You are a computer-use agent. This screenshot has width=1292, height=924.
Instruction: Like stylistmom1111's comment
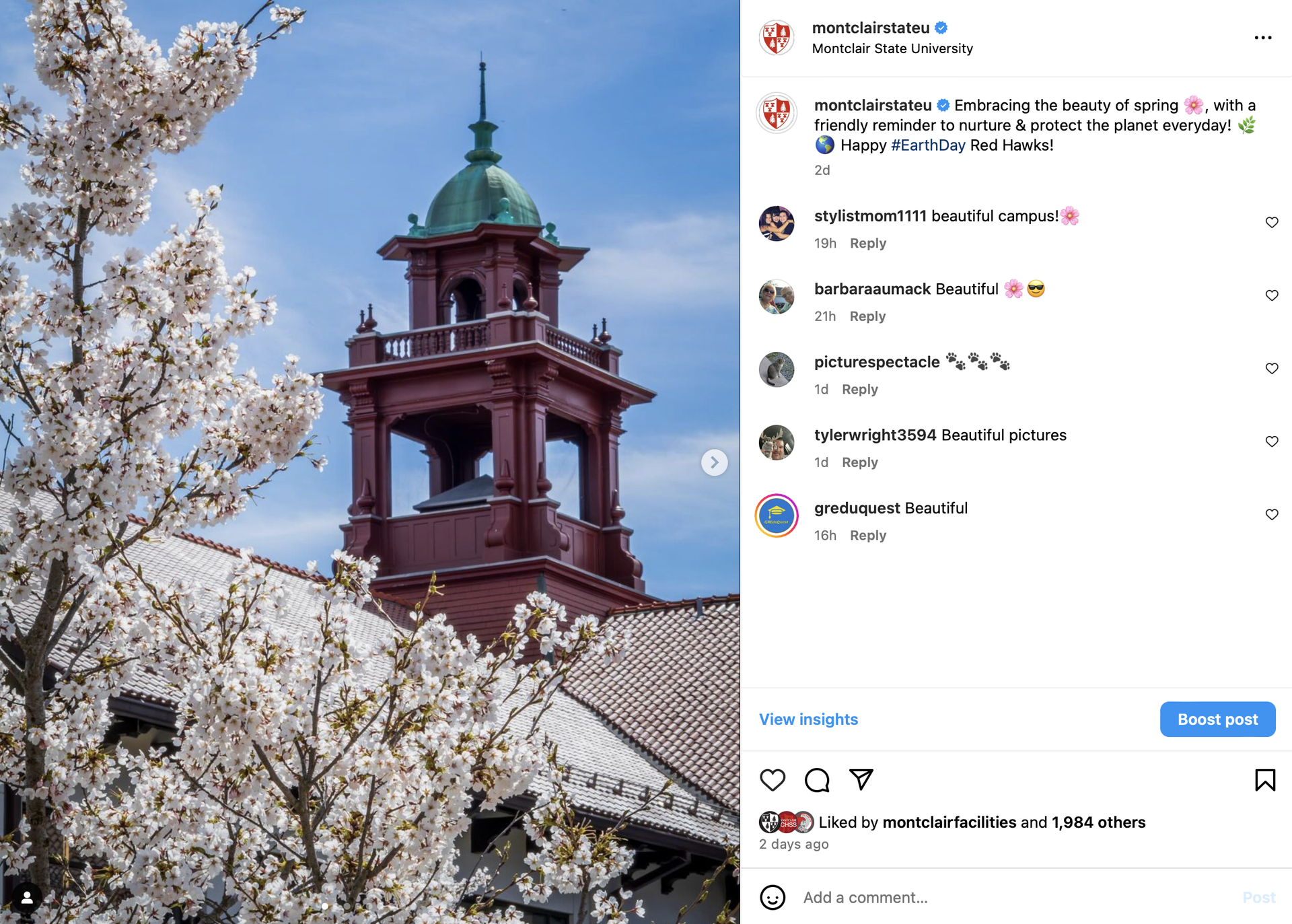1272,222
